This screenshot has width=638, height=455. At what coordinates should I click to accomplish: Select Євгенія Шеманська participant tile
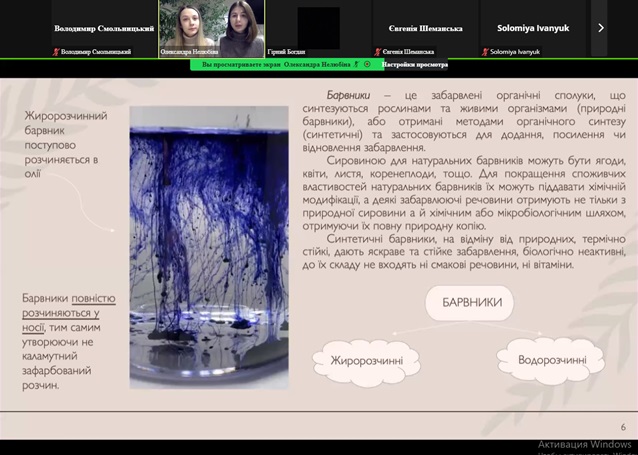click(x=426, y=28)
